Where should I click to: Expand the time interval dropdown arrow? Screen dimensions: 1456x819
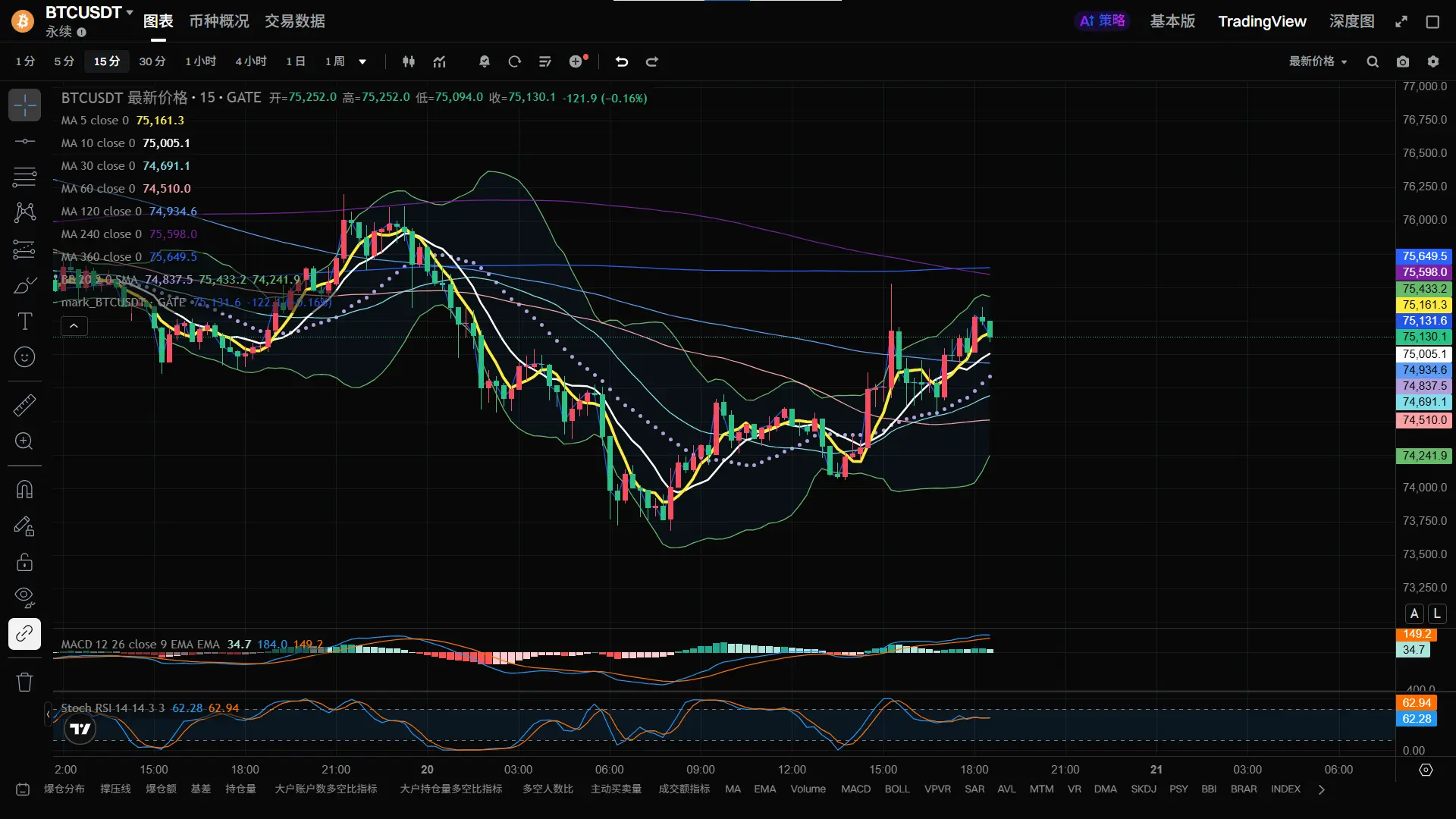tap(362, 61)
